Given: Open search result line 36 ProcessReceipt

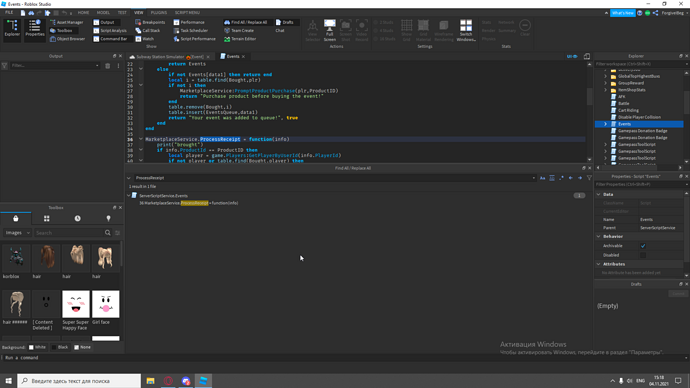Looking at the screenshot, I should pos(189,203).
